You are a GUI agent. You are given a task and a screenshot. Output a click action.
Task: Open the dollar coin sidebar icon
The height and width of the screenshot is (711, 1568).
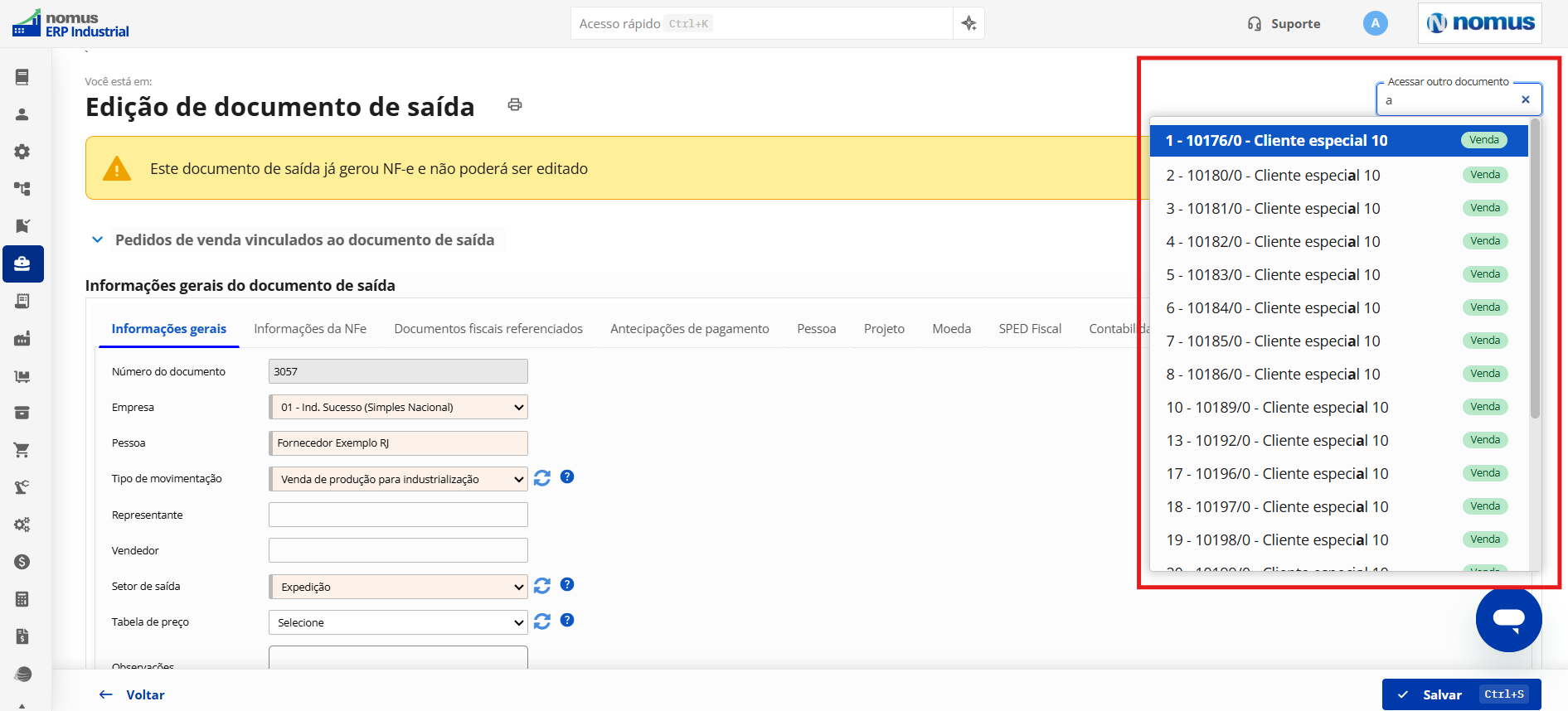(x=22, y=562)
